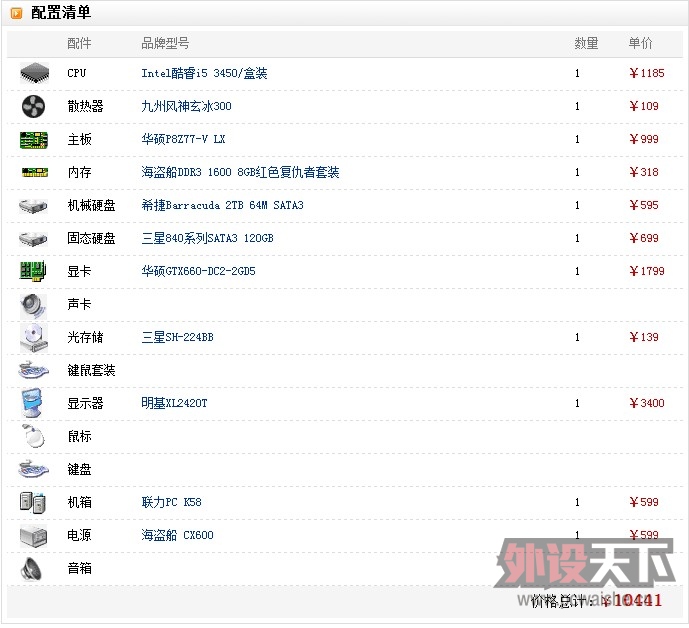The height and width of the screenshot is (628, 689).
Task: Click the 机箱 row price ¥599
Action: tap(643, 502)
